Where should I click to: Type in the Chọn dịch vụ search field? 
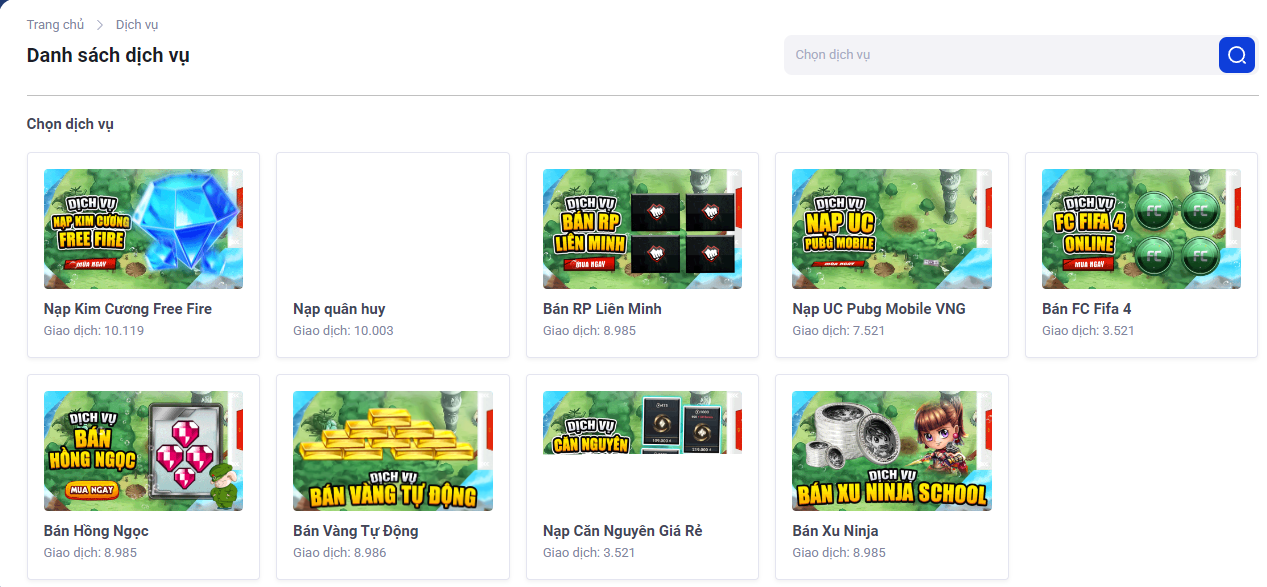click(1000, 55)
